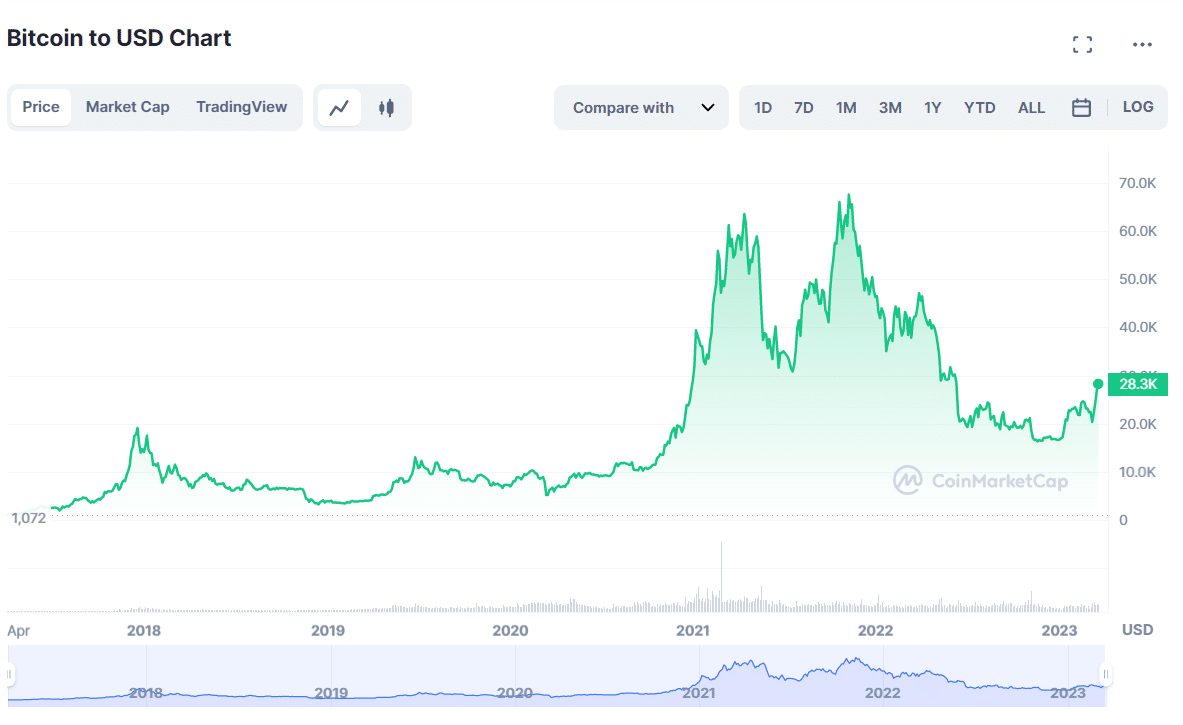Set chart range to 1Y
The image size is (1183, 725).
[x=933, y=108]
